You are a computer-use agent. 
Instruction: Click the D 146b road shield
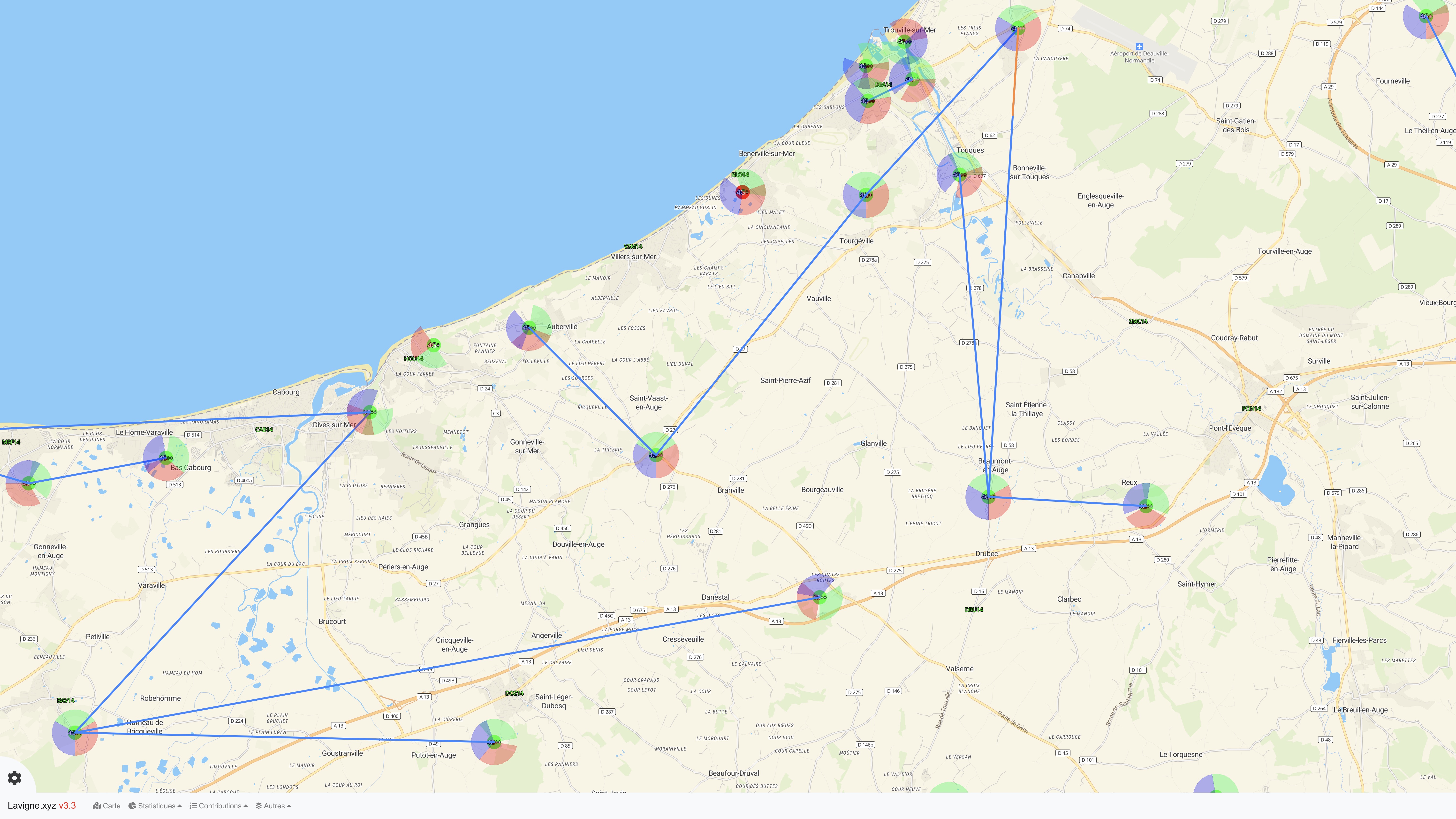tap(865, 744)
